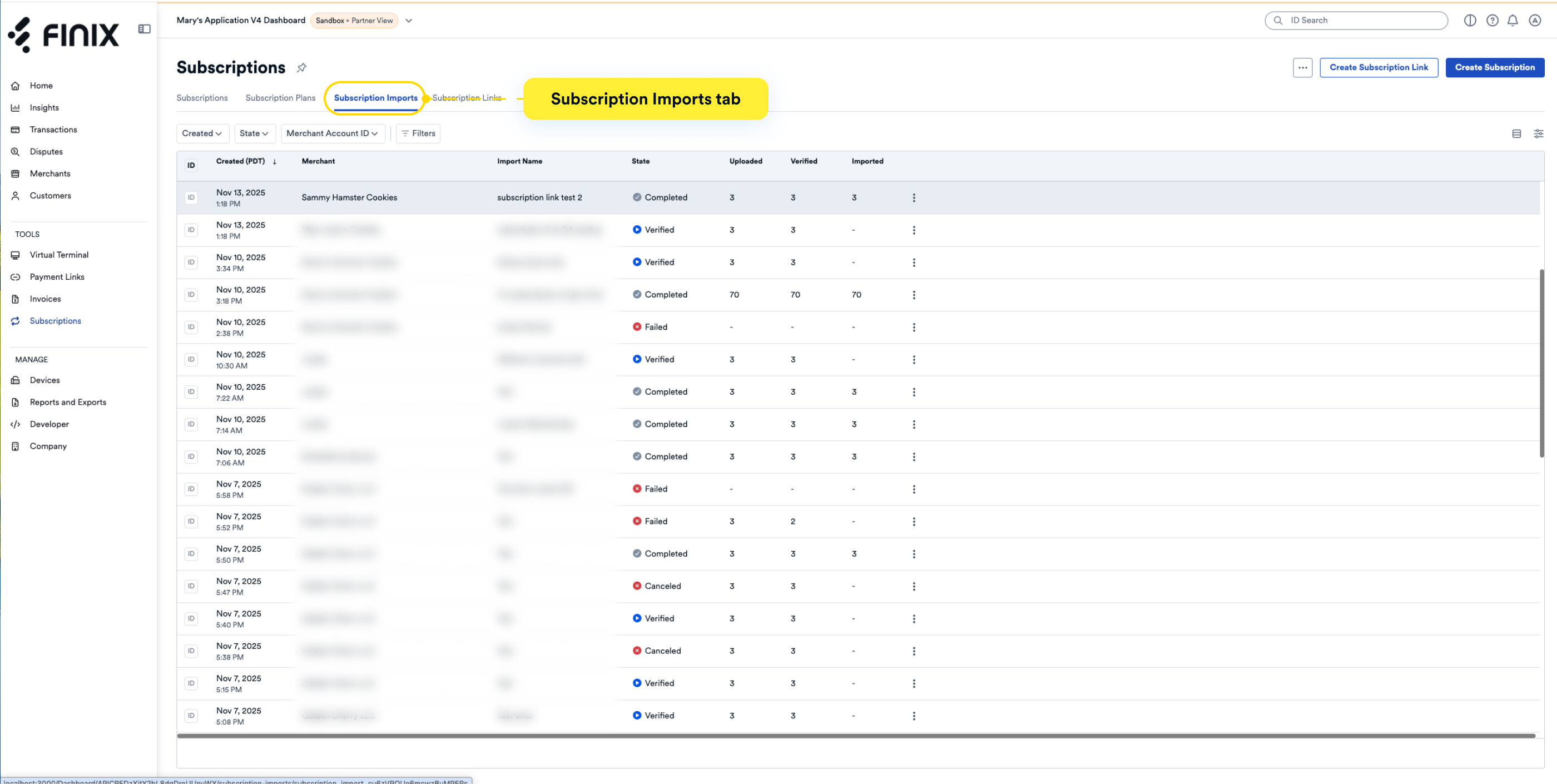Viewport: 1557px width, 784px height.
Task: Click the Sandbox Partner View badge
Action: [354, 21]
